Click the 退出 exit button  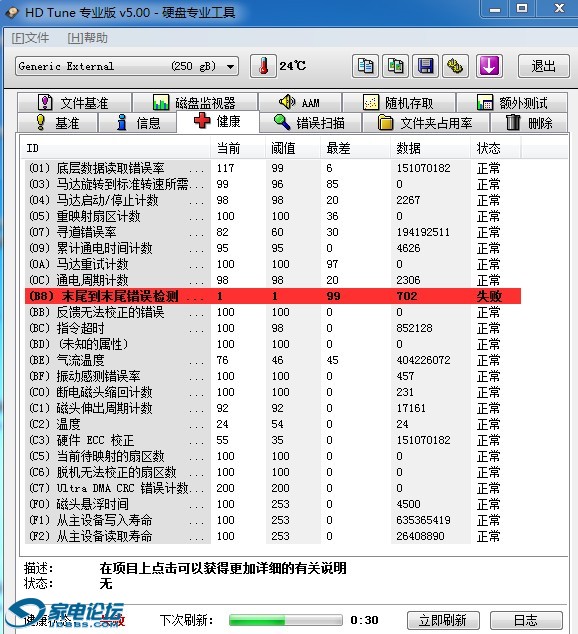544,66
